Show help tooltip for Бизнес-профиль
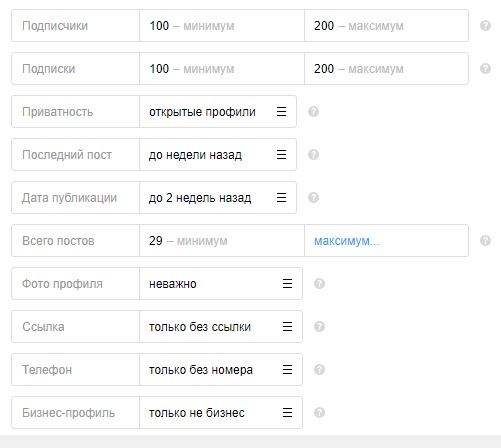The width and height of the screenshot is (501, 448). coord(319,413)
